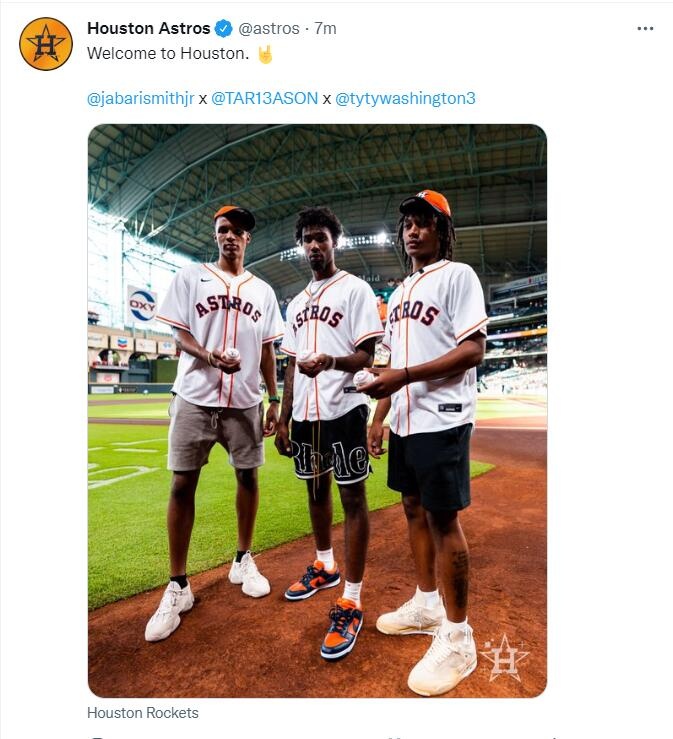Click the right player's orange cap
The width and height of the screenshot is (673, 739).
tap(427, 203)
